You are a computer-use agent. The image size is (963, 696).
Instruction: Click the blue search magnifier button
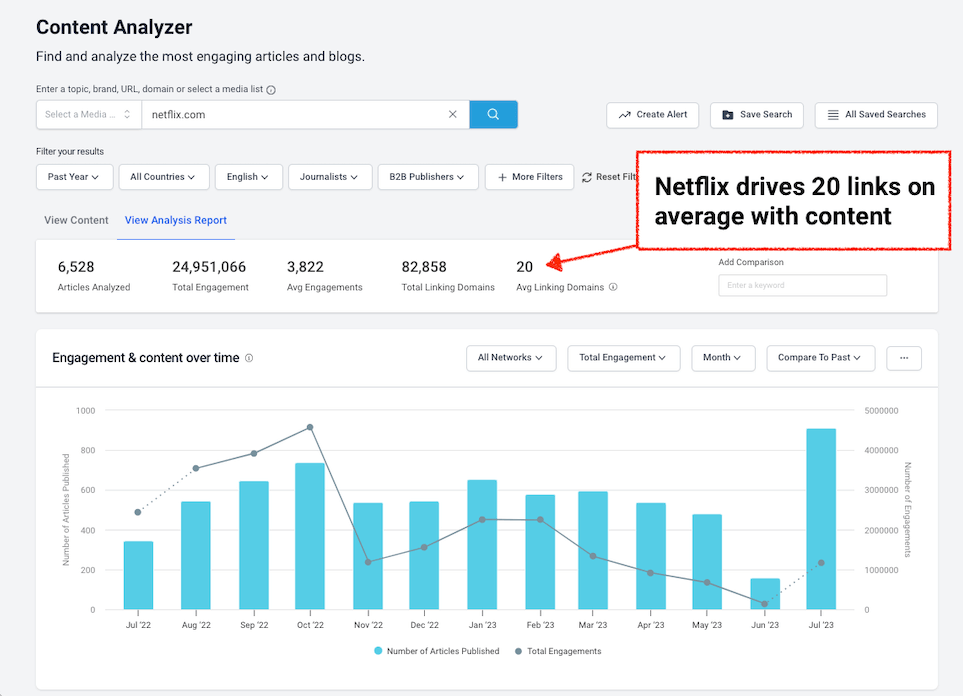(x=493, y=115)
